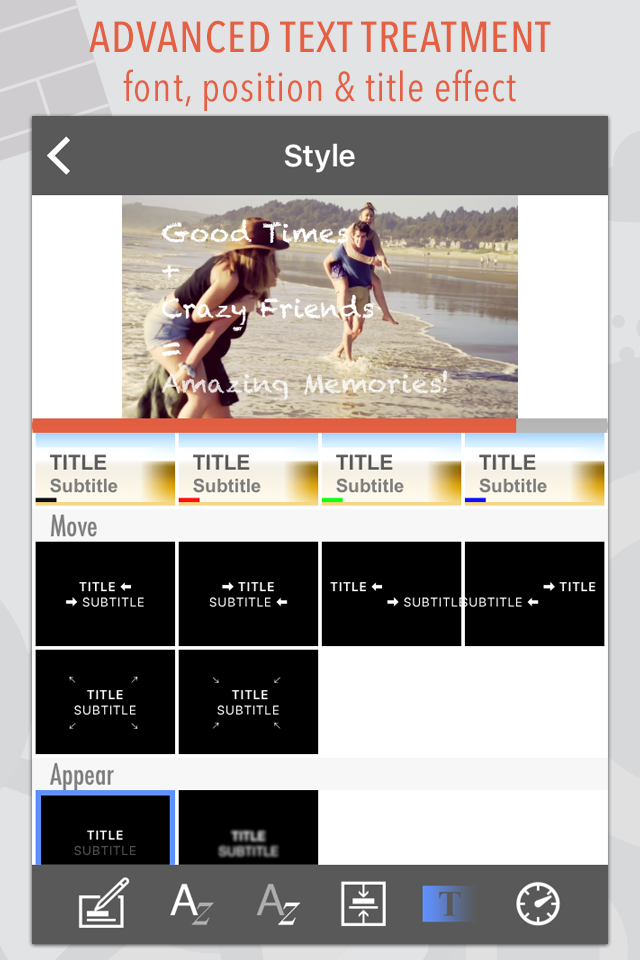Viewport: 640px width, 960px height.
Task: Click the Style screen title
Action: 320,156
